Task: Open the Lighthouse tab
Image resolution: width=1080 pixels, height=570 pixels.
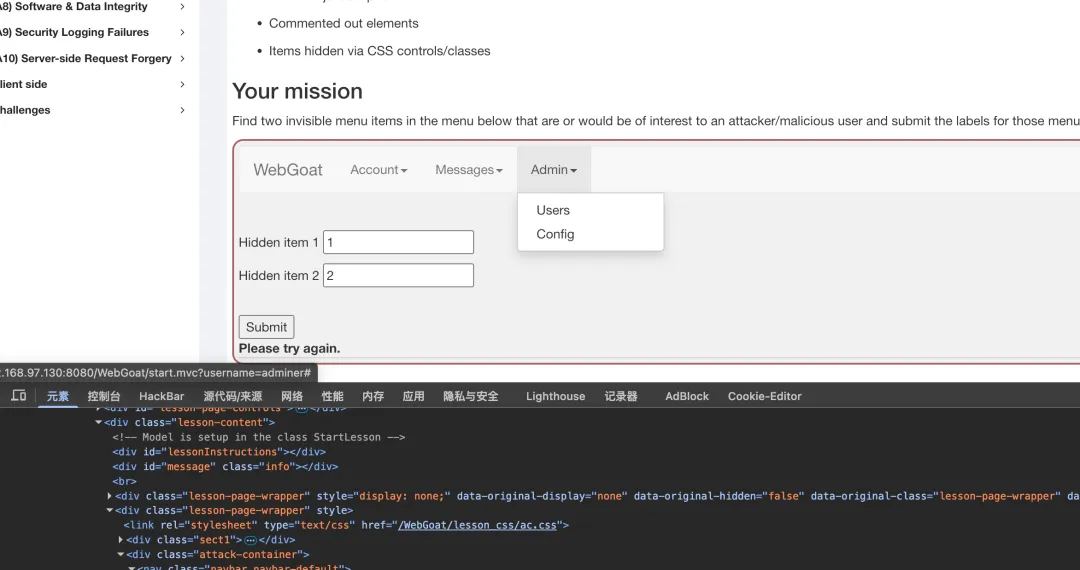Action: tap(556, 396)
